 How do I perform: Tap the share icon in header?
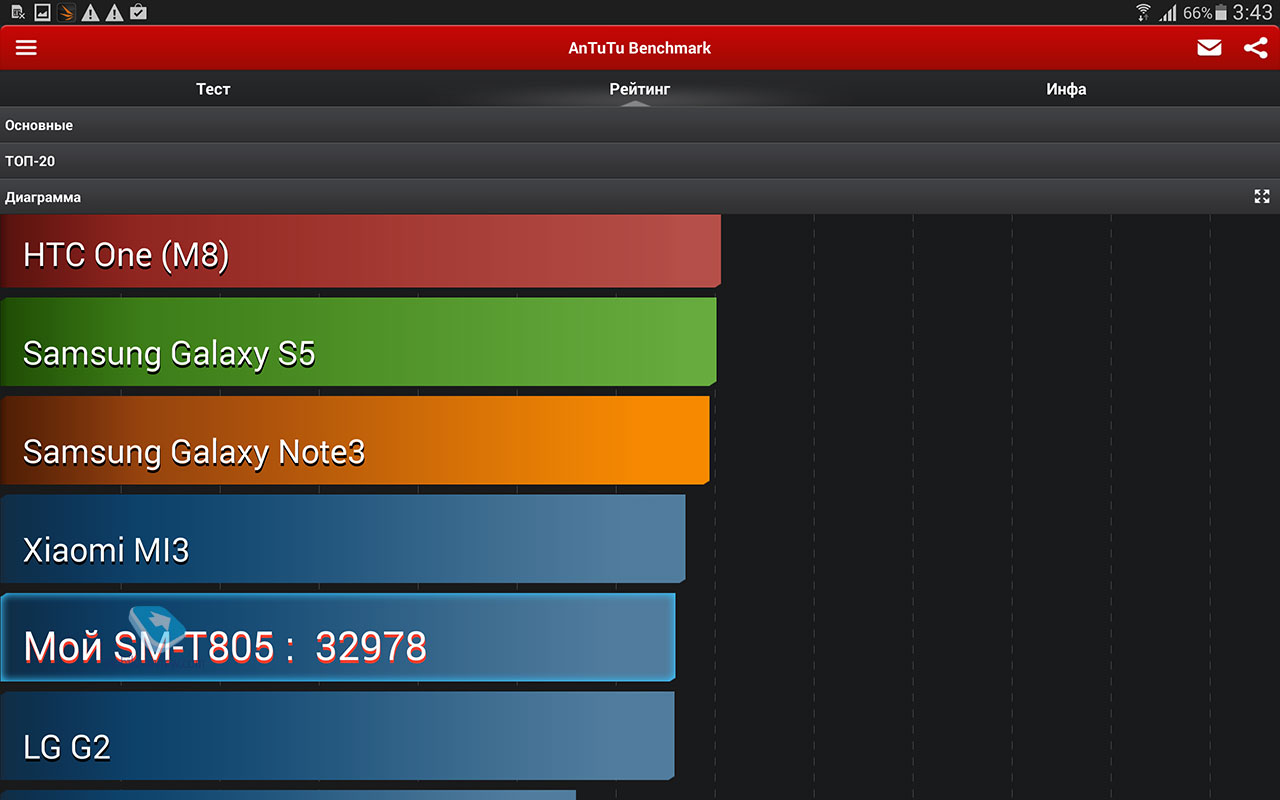1256,48
